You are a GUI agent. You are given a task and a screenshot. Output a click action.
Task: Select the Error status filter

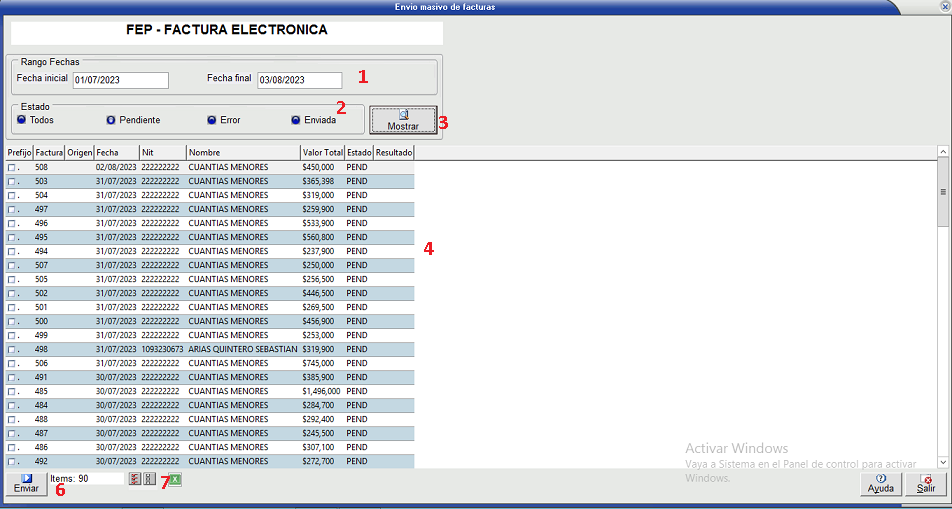212,120
